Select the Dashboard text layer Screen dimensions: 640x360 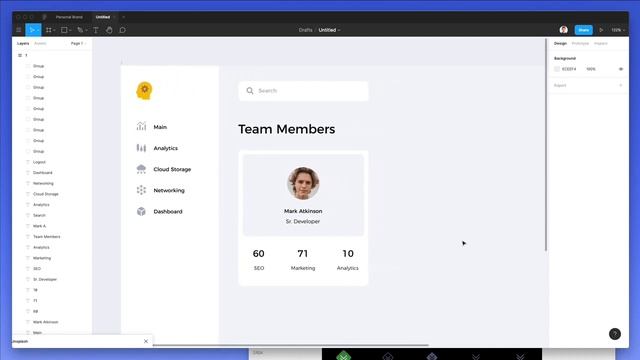42,173
